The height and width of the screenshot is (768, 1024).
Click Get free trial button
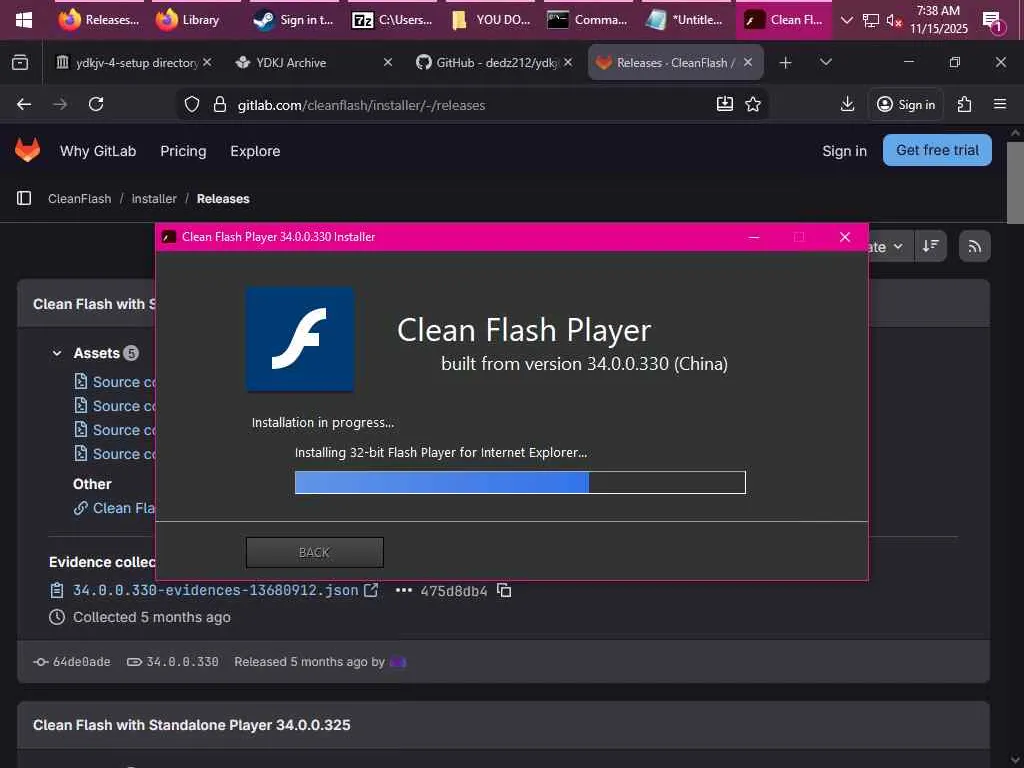coord(937,150)
